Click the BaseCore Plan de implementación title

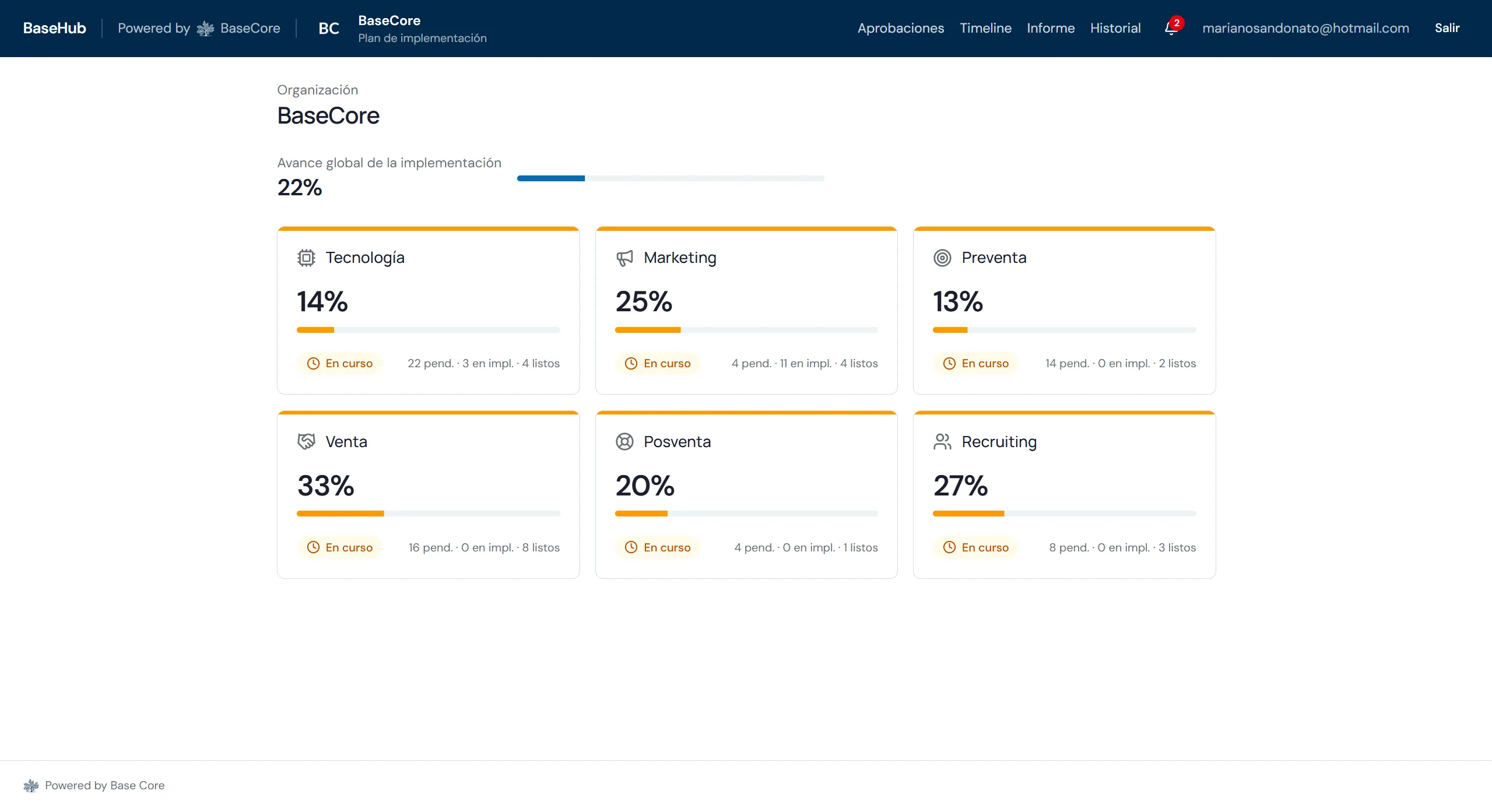click(x=422, y=29)
